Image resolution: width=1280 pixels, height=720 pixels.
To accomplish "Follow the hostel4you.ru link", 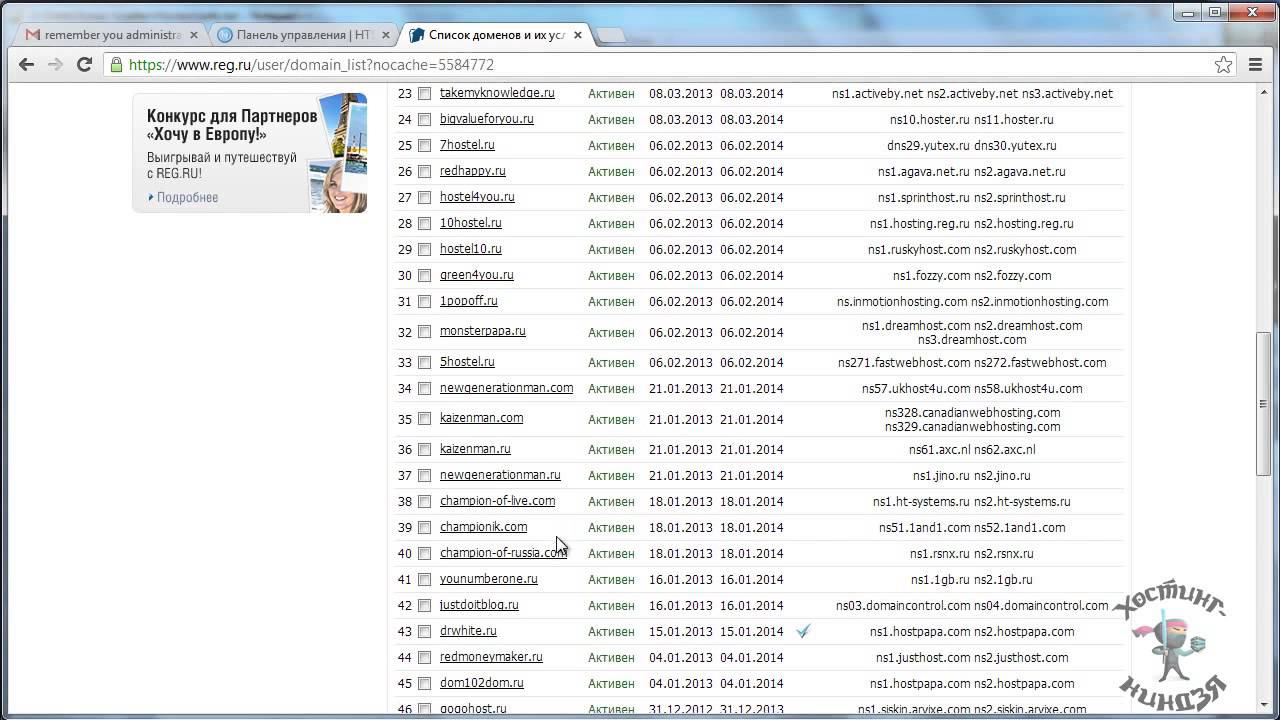I will pos(477,197).
